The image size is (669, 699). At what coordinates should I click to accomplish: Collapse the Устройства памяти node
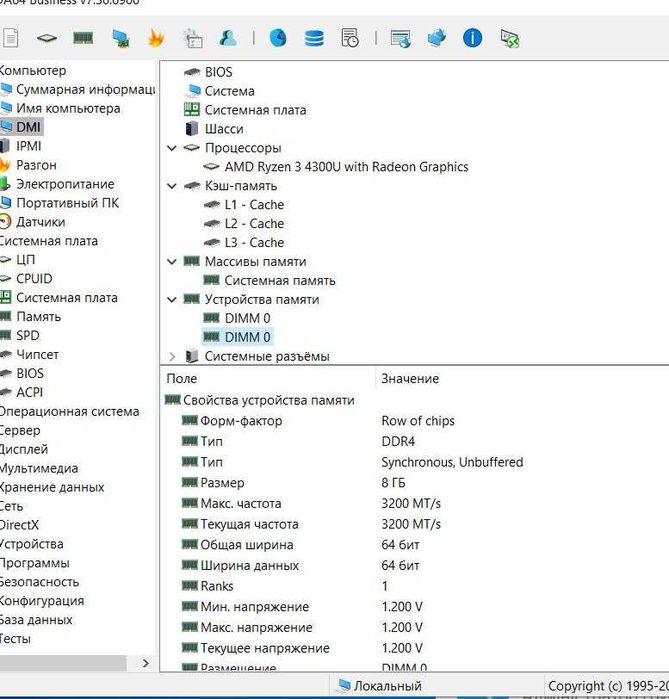coord(172,299)
